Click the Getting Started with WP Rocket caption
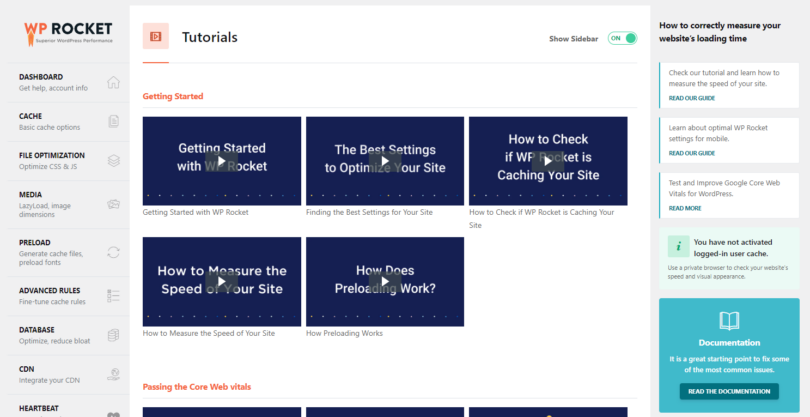 [x=195, y=212]
